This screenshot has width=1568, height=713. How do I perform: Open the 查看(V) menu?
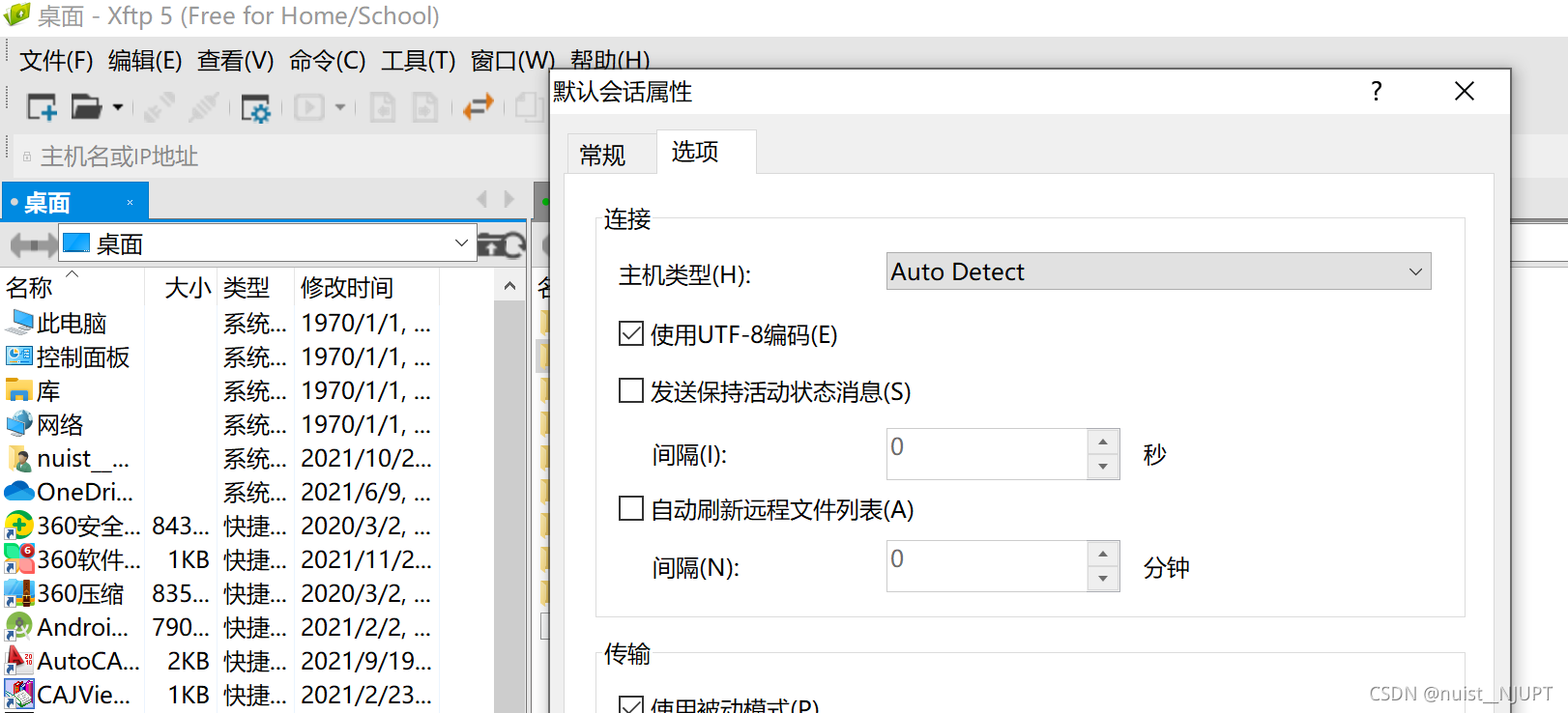click(236, 60)
